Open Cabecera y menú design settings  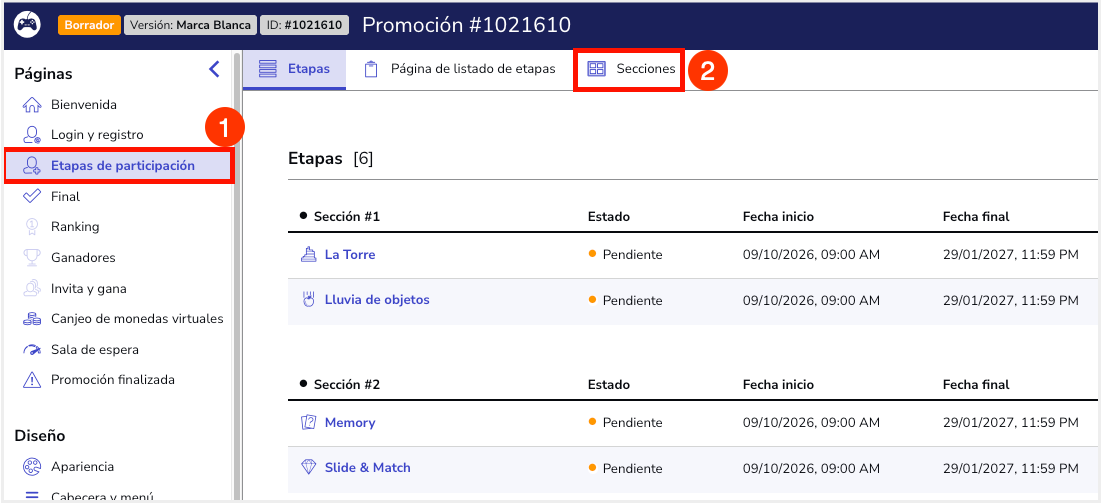(x=102, y=497)
